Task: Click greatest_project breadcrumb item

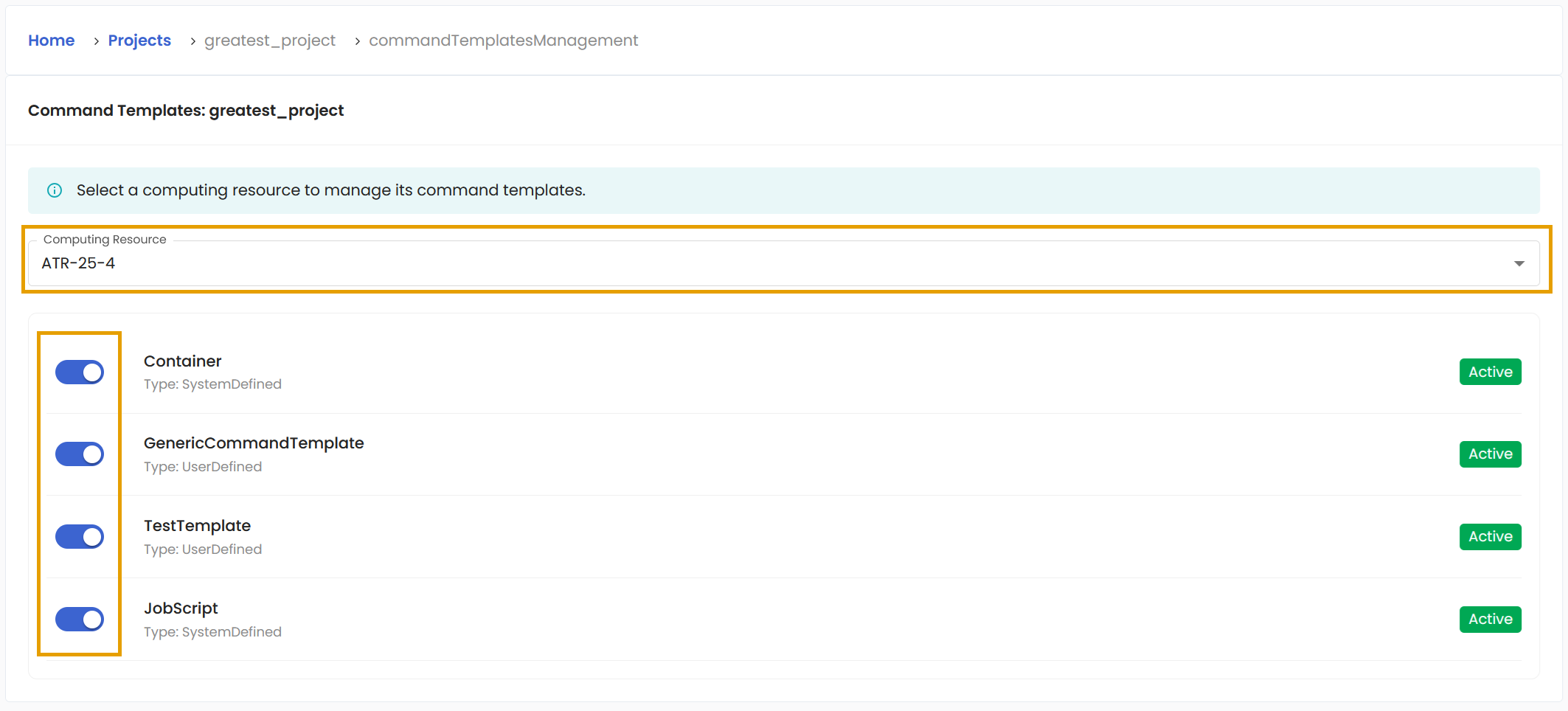Action: 270,41
